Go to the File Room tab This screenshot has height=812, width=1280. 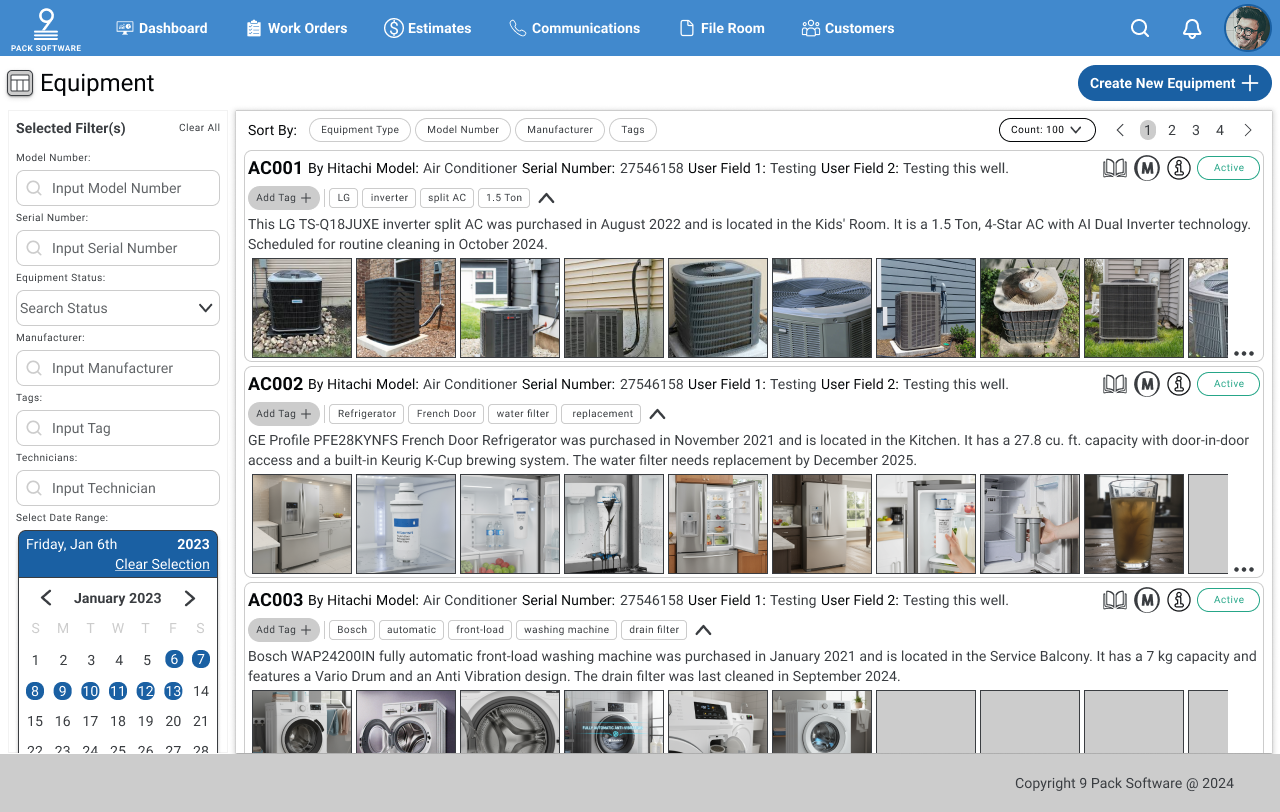click(721, 28)
